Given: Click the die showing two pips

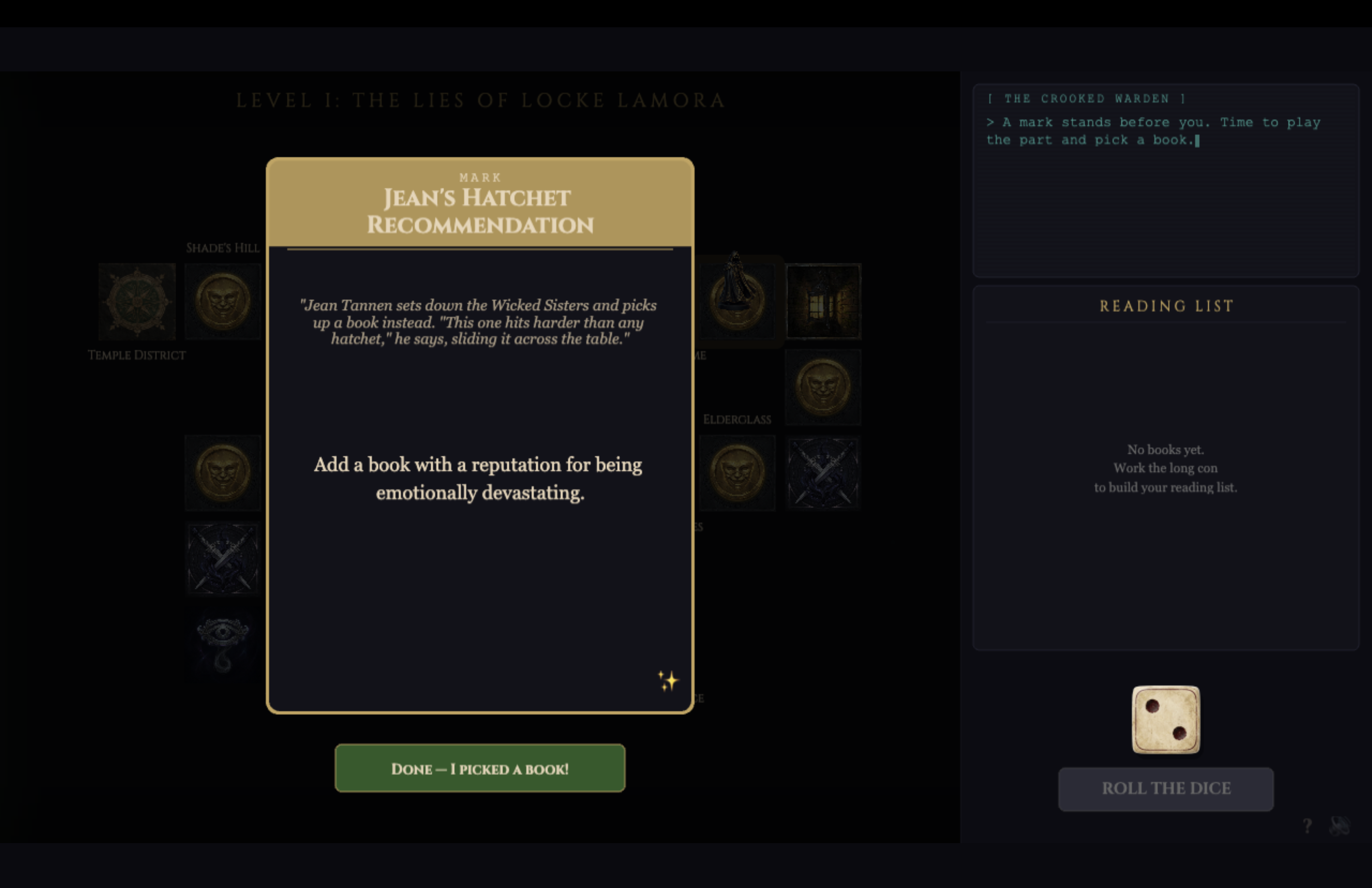Looking at the screenshot, I should point(1166,719).
